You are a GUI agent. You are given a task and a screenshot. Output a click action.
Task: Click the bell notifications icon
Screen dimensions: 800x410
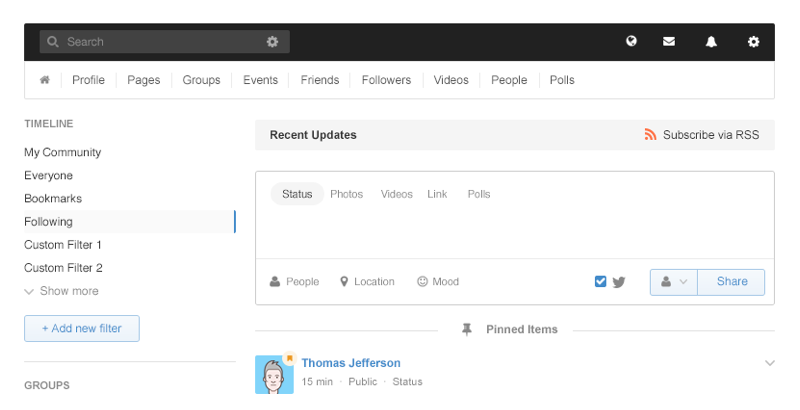click(x=711, y=41)
